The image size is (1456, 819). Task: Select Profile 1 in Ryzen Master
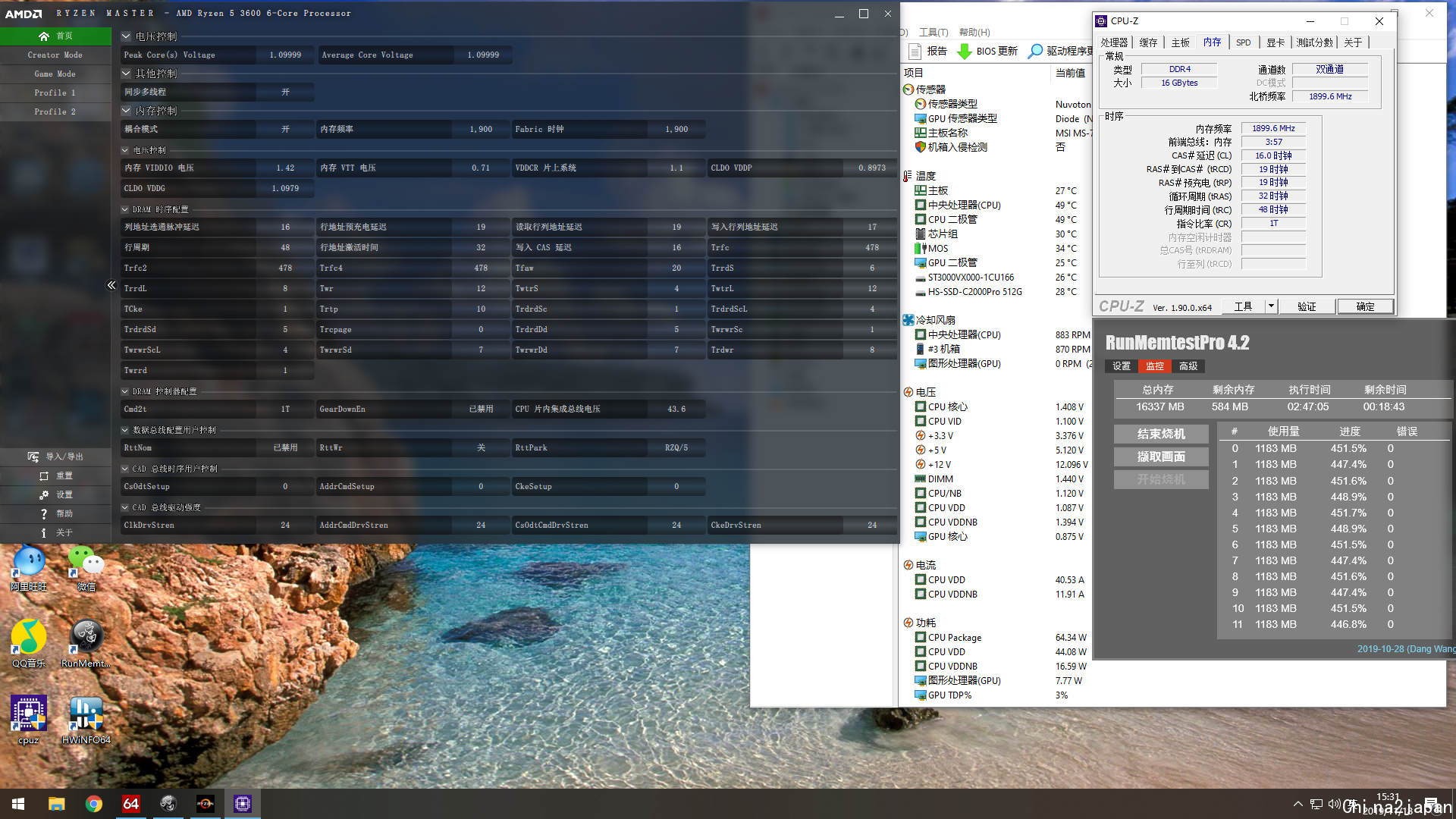pyautogui.click(x=55, y=93)
